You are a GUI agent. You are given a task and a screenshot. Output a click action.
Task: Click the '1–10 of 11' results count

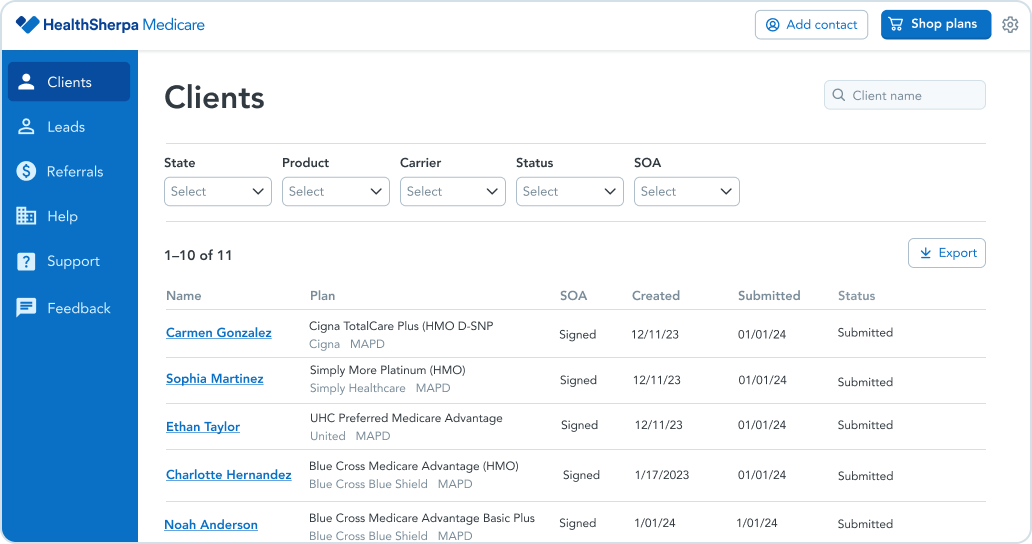198,255
